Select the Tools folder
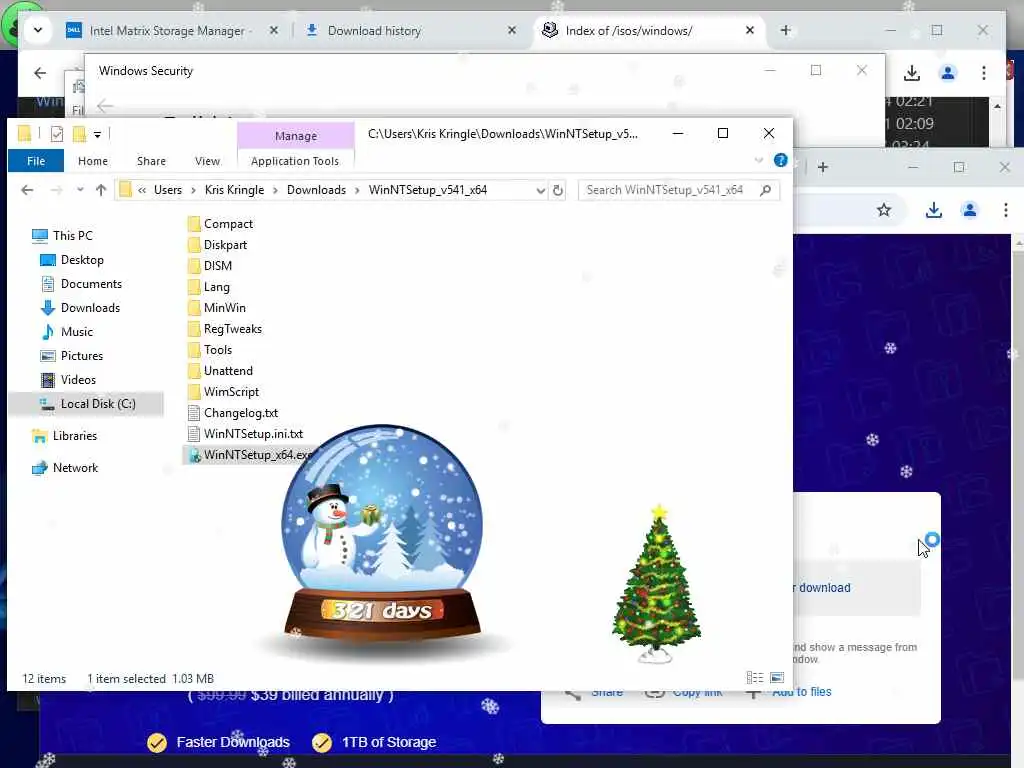 210,349
